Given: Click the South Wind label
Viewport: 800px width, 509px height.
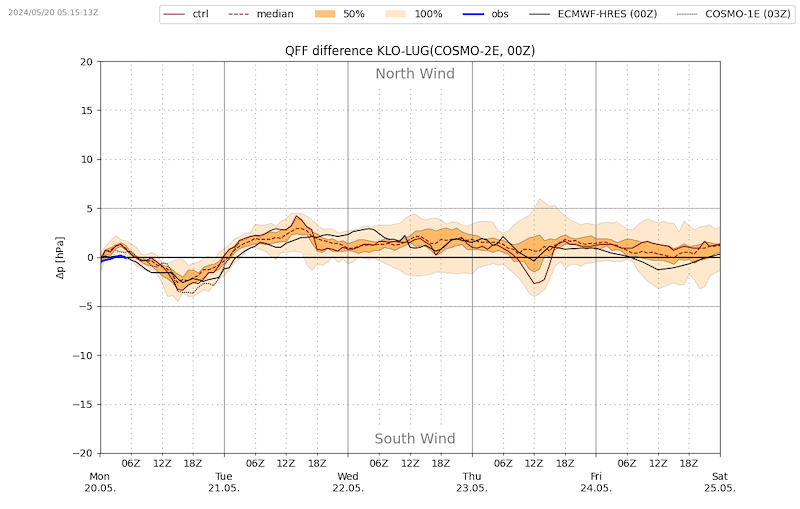Looking at the screenshot, I should pos(415,439).
